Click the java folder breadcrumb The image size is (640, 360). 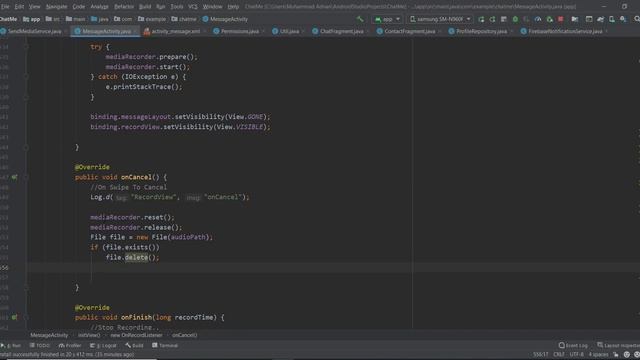click(x=100, y=19)
